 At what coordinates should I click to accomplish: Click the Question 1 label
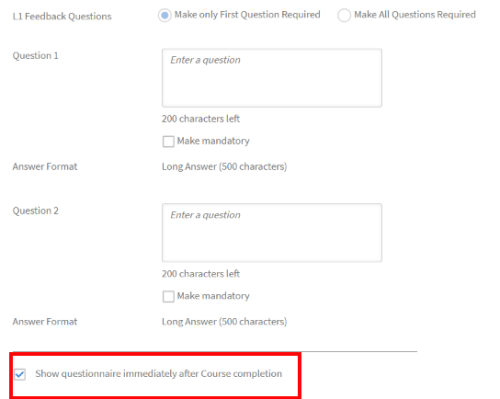pyautogui.click(x=35, y=56)
